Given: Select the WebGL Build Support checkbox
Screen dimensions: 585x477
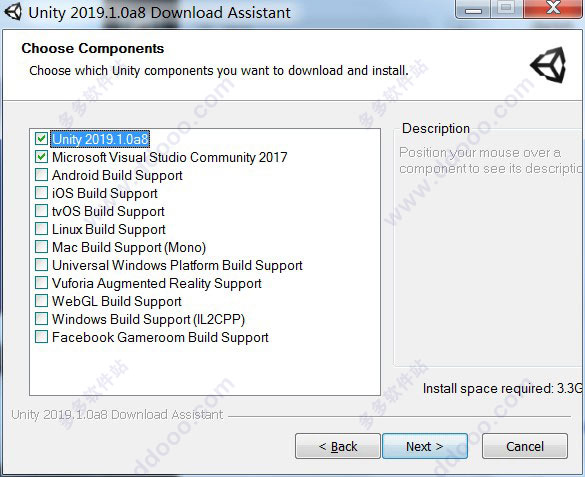Looking at the screenshot, I should 41,301.
